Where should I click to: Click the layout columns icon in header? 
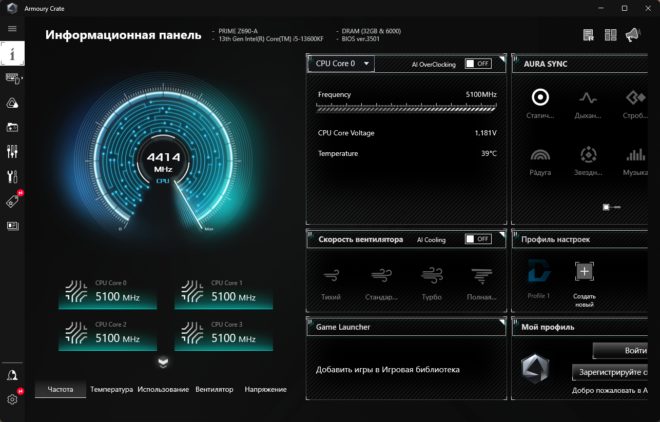click(x=610, y=35)
